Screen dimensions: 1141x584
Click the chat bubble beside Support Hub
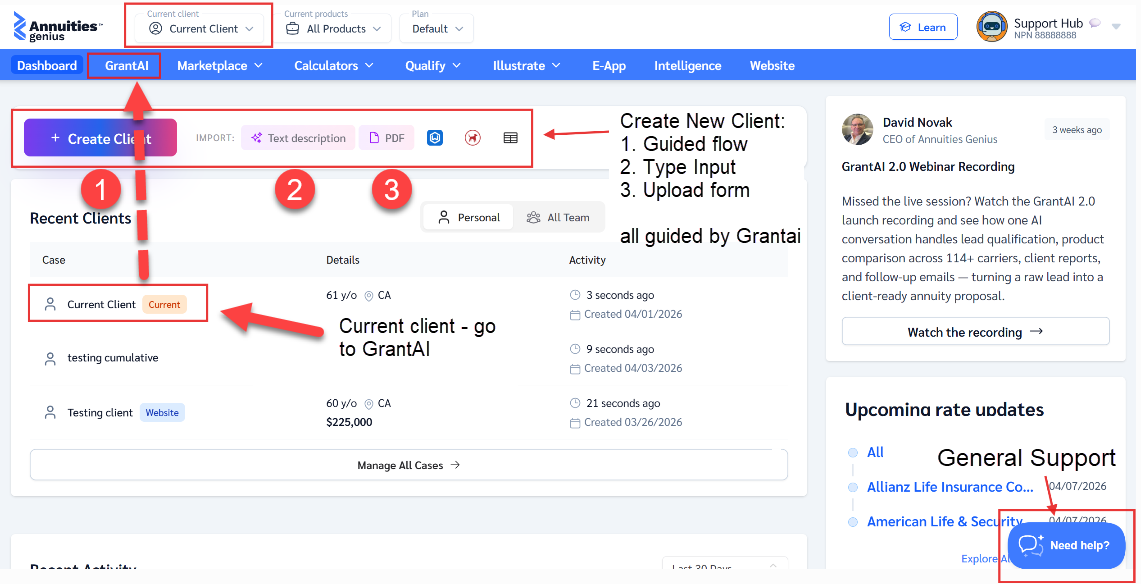coord(1095,23)
